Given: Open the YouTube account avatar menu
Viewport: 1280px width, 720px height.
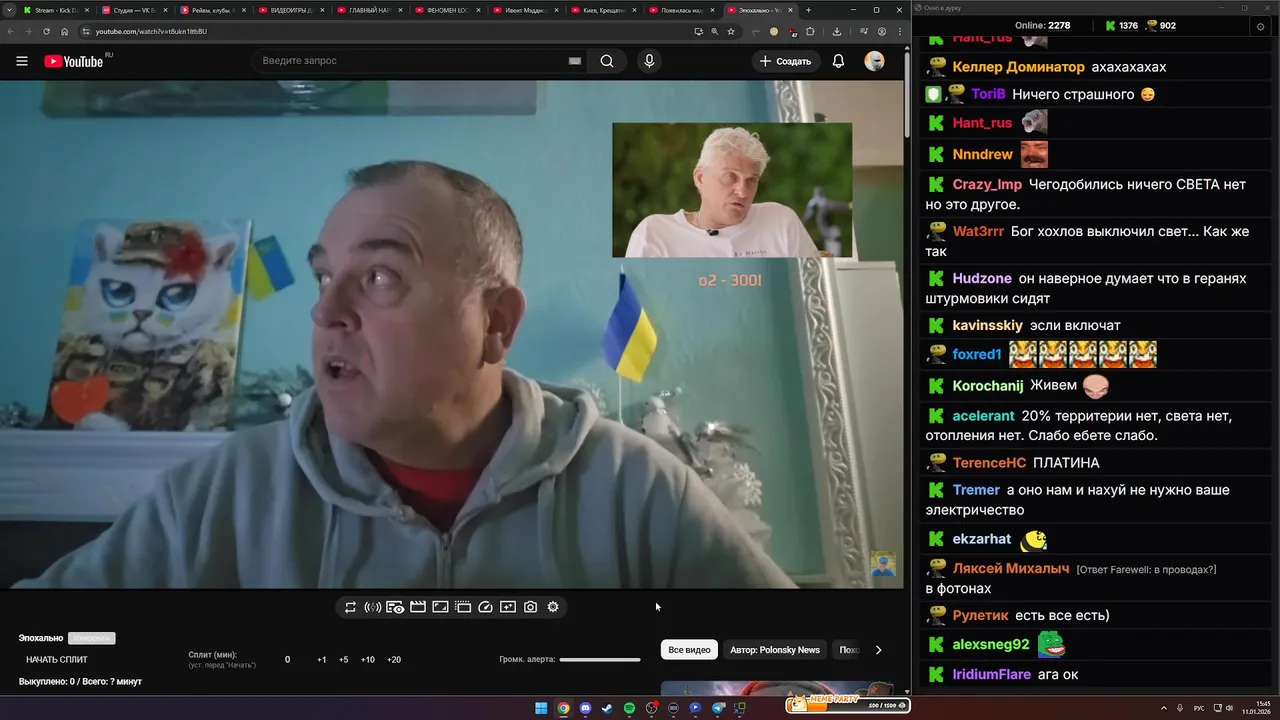Looking at the screenshot, I should pyautogui.click(x=874, y=61).
